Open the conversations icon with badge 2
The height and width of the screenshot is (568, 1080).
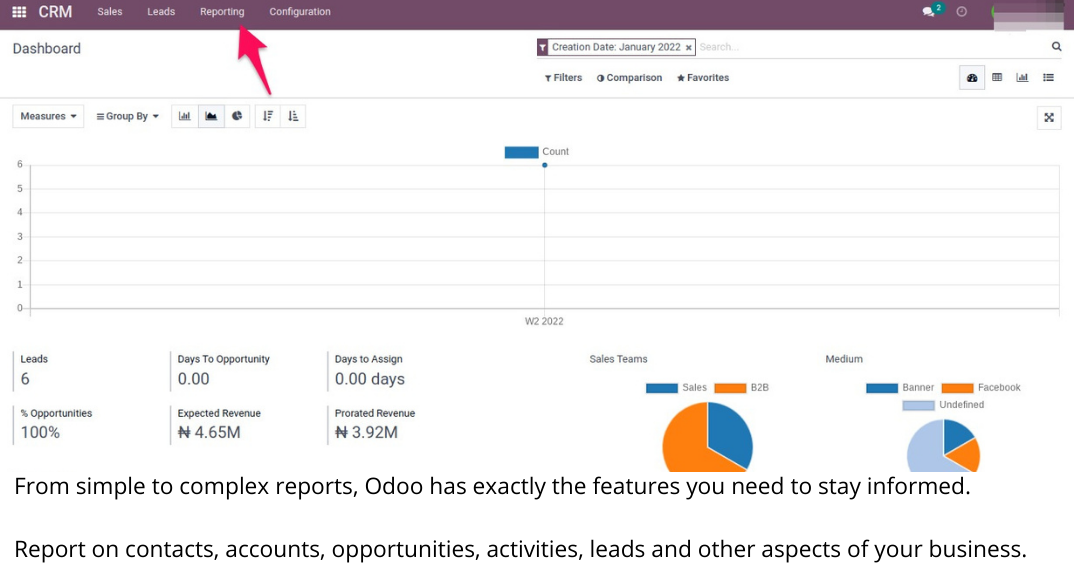(x=930, y=12)
